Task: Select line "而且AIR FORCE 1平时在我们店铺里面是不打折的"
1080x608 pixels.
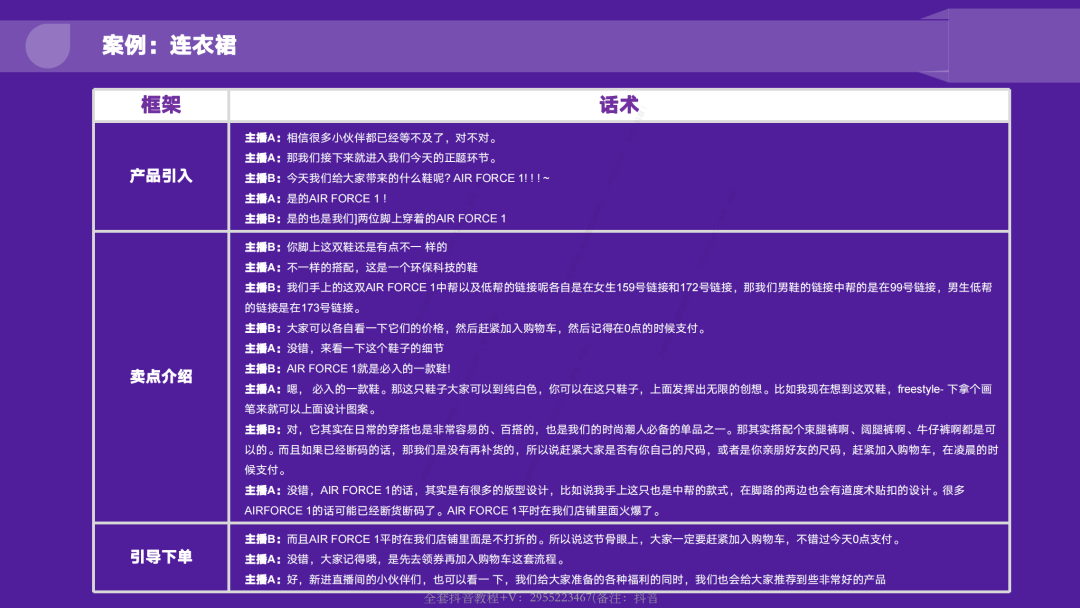Action: click(x=574, y=539)
